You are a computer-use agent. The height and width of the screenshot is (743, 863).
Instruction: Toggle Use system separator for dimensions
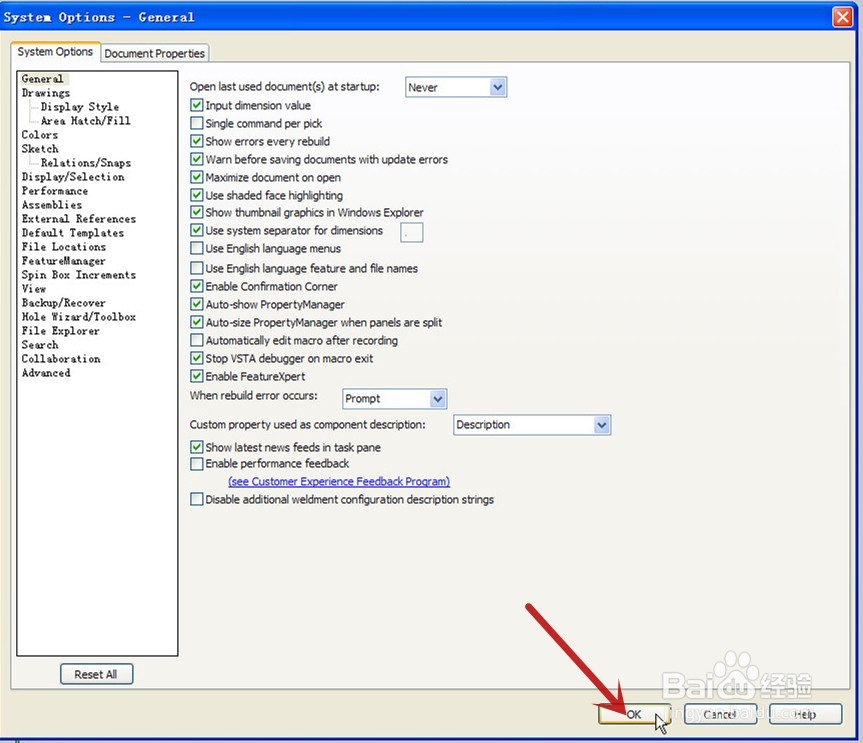point(196,230)
